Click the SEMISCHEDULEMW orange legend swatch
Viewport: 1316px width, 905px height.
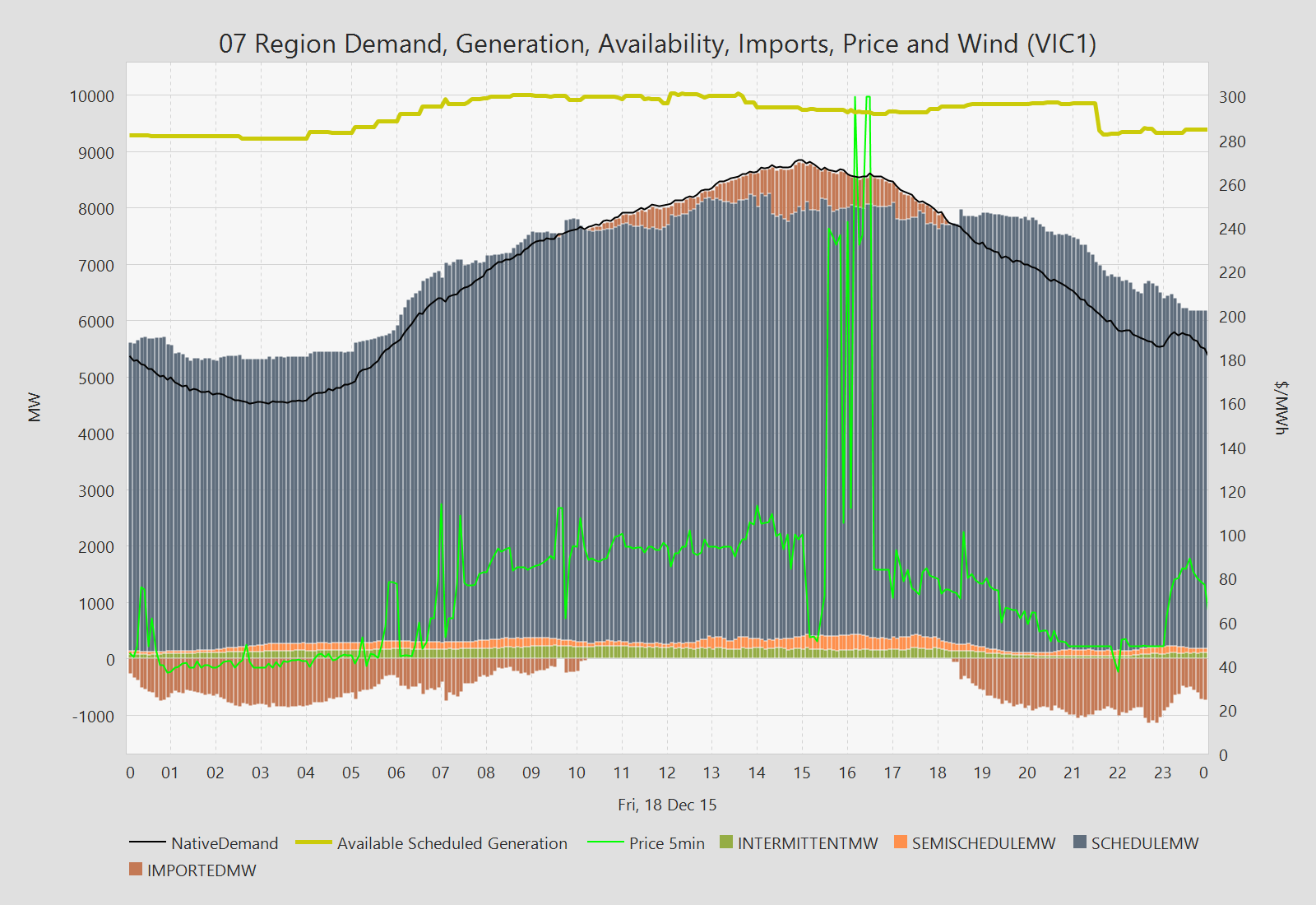pos(900,842)
